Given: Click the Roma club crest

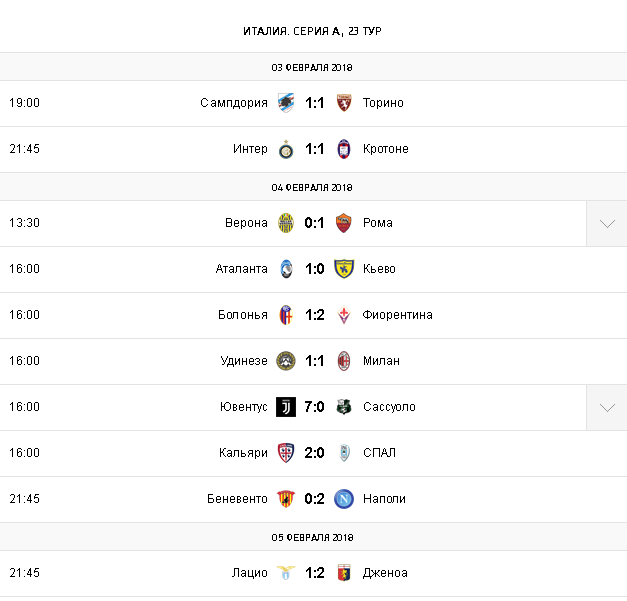Looking at the screenshot, I should click(344, 223).
